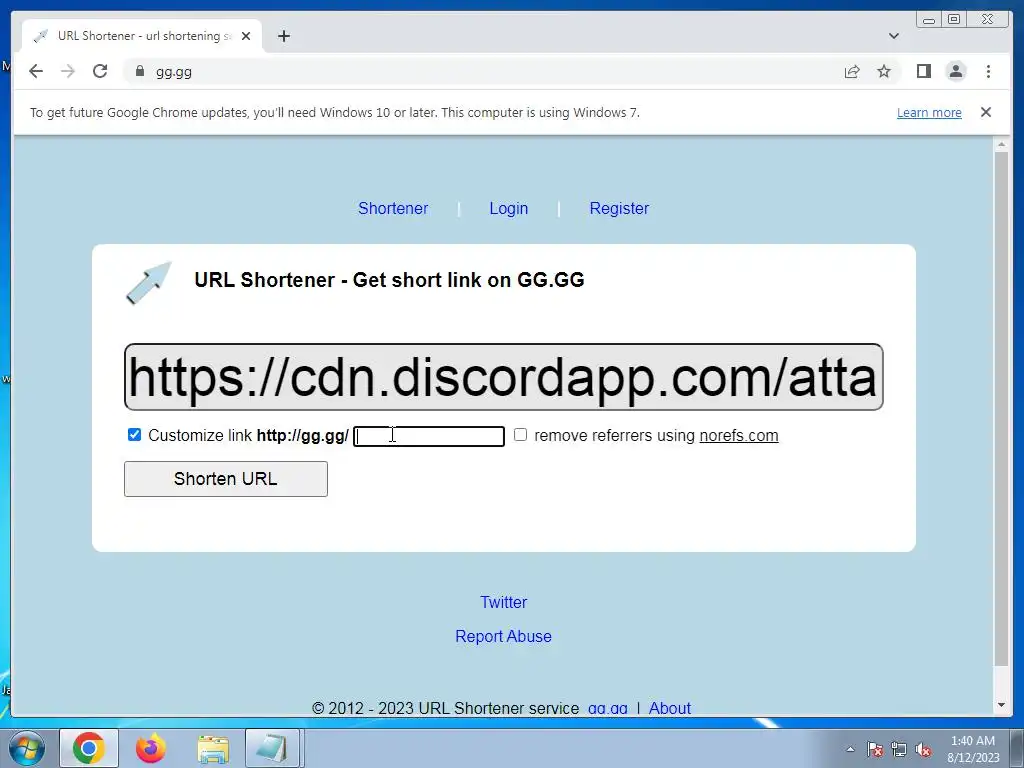Open Chrome side panel icon
This screenshot has width=1024, height=768.
[923, 71]
